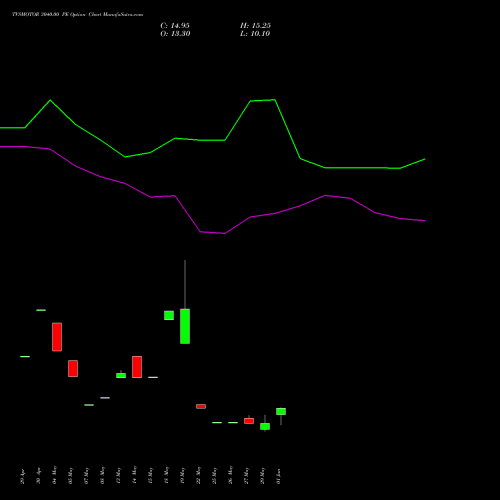Click the low value L: 10.10
The width and height of the screenshot is (500, 500).
click(255, 34)
